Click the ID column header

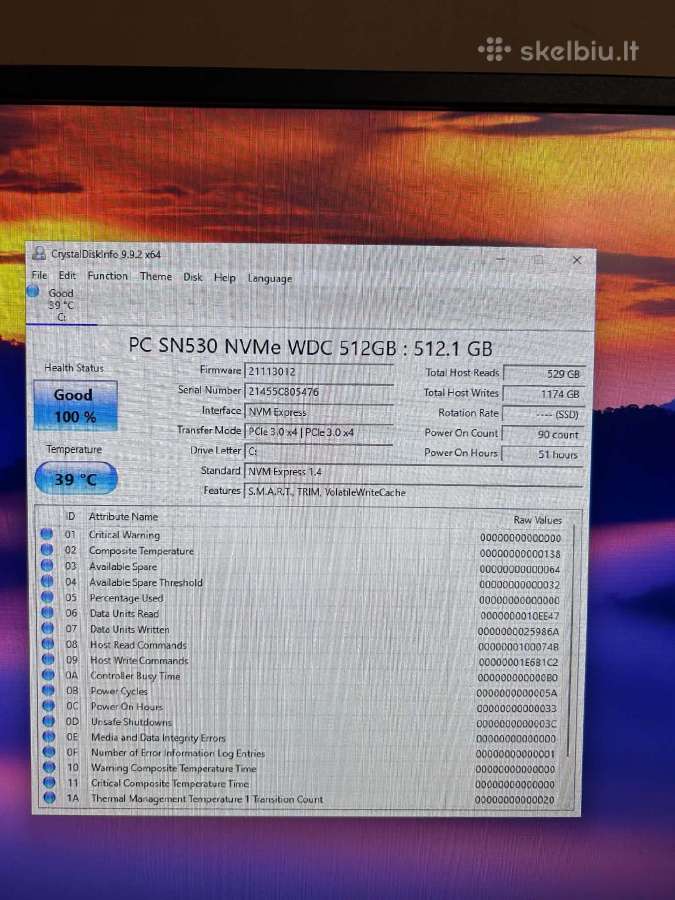[x=70, y=517]
